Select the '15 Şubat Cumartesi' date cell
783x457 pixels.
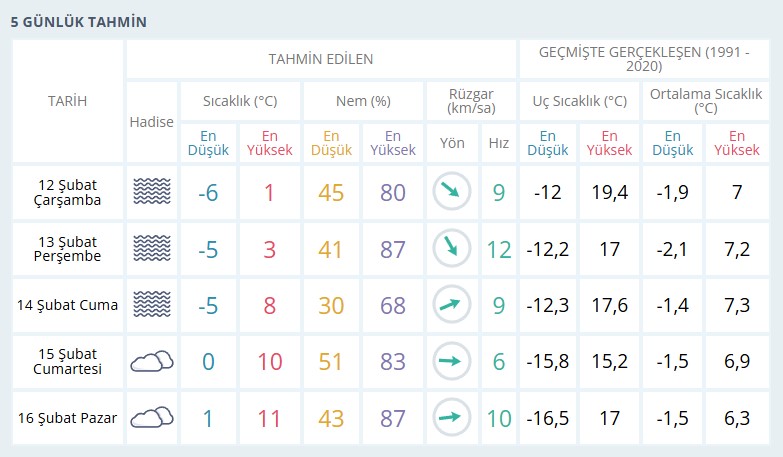[x=67, y=362]
